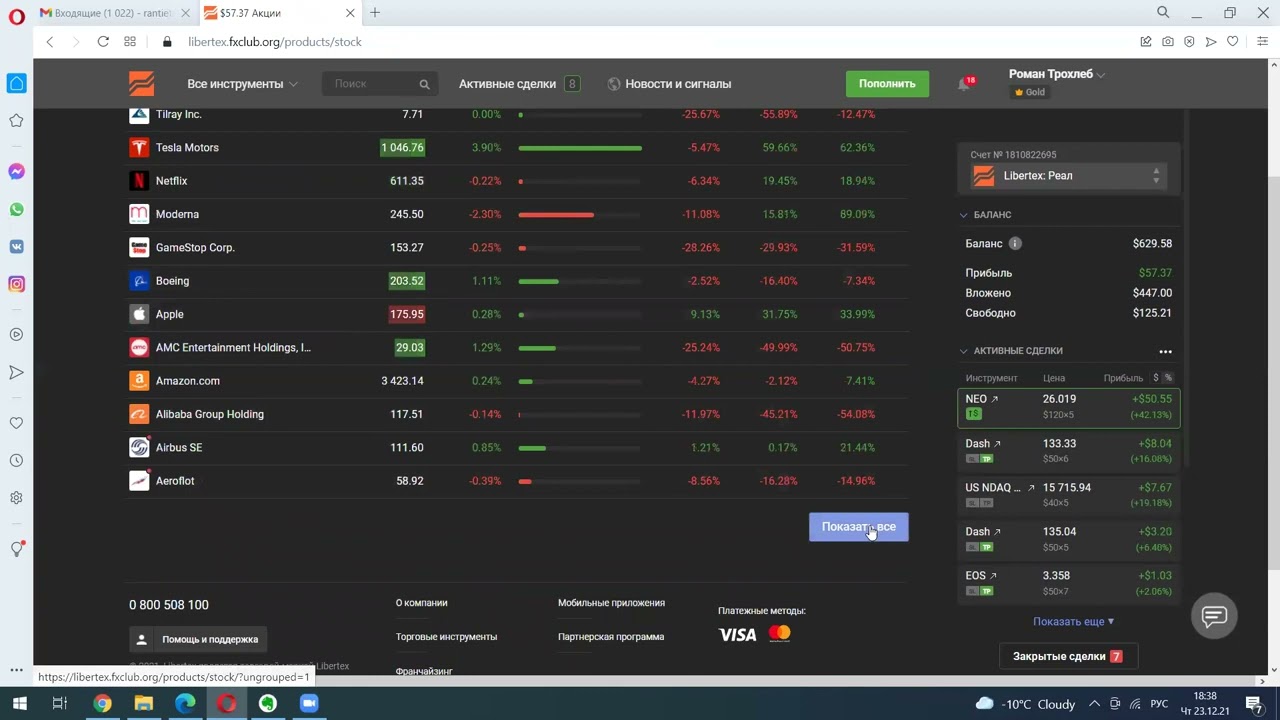The image size is (1280, 720).
Task: Click the Netflix logo icon
Action: (139, 181)
